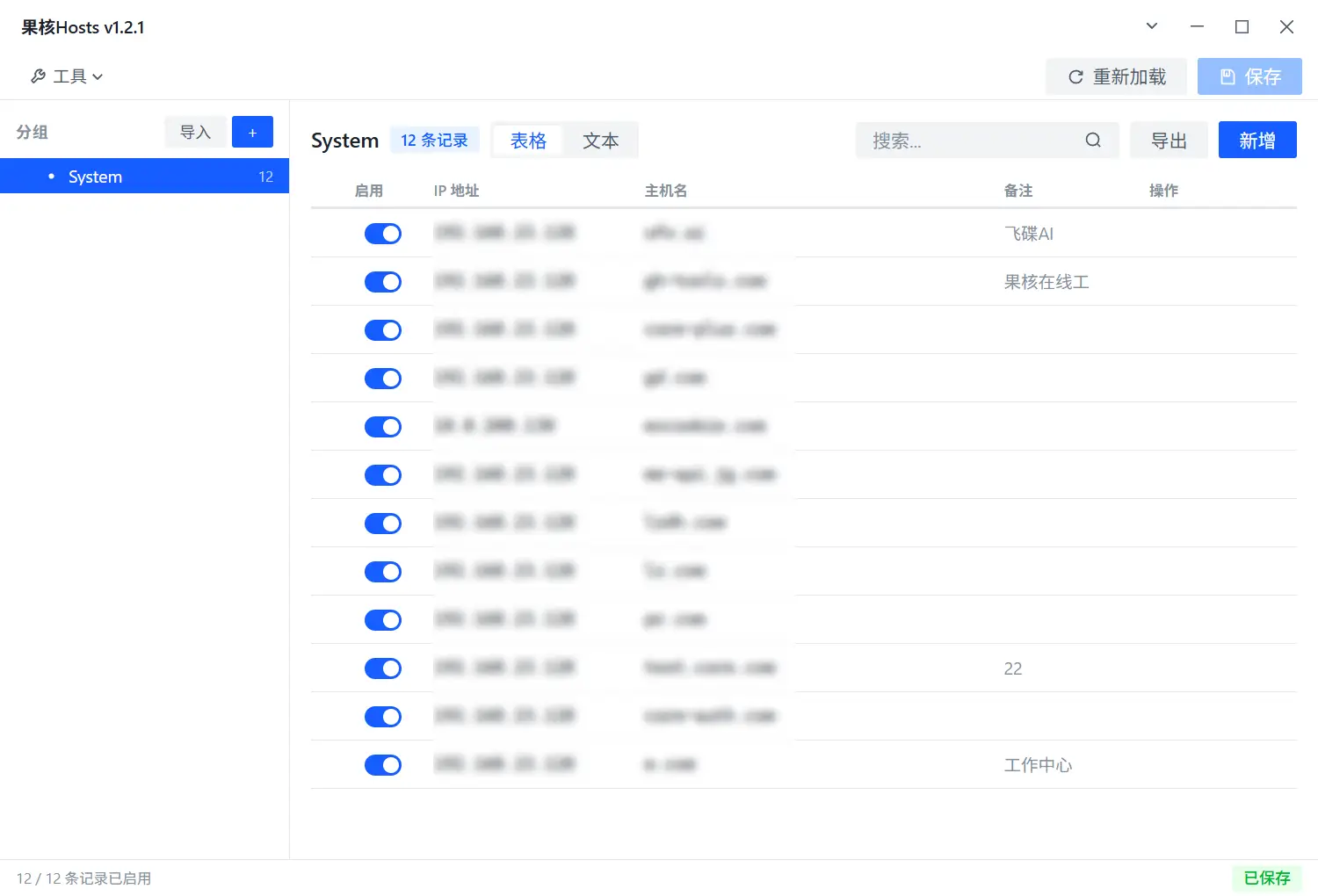Switch to the 文本 text view tab
1318x896 pixels.
[601, 141]
